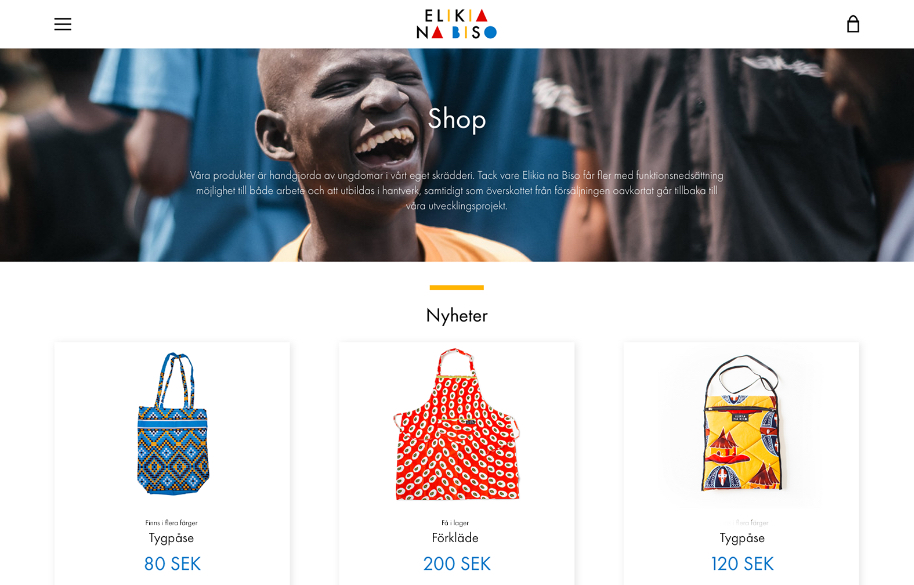
Task: Click the 120 SEK price
Action: pyautogui.click(x=742, y=563)
